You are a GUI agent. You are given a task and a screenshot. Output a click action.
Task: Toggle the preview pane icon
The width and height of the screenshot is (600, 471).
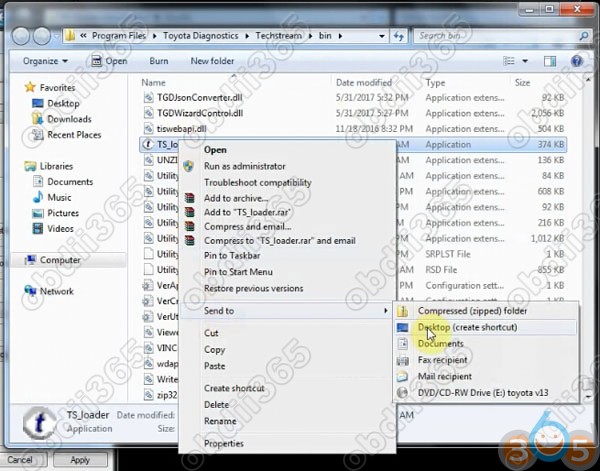coord(550,61)
